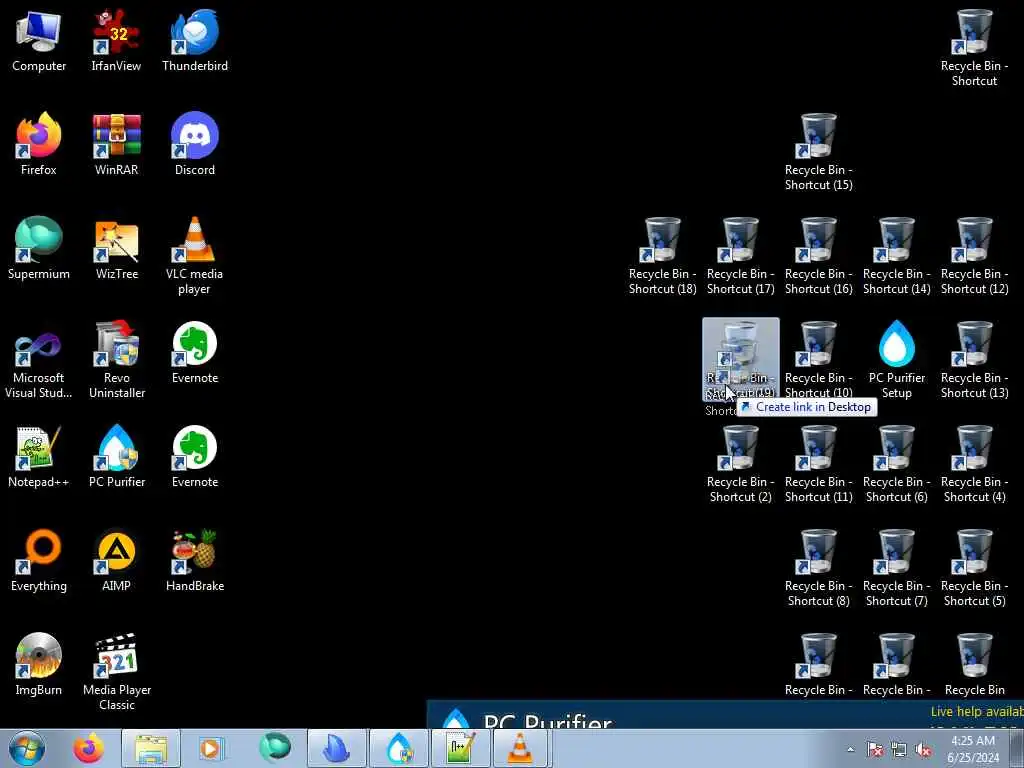The image size is (1024, 768).
Task: Select Recycle Bin - Shortcut (16)
Action: click(x=818, y=256)
